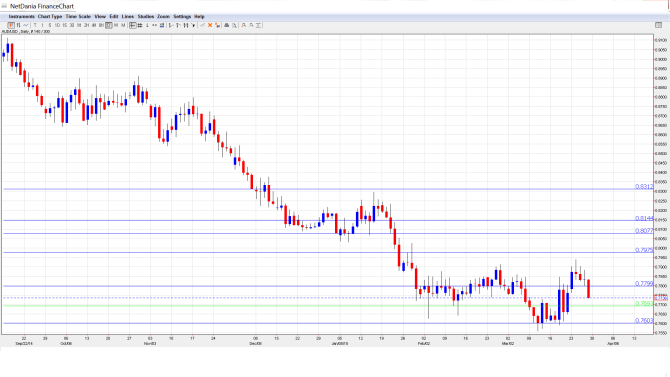Switch time scale to 8 hours
670x377 pixels.
click(x=101, y=25)
